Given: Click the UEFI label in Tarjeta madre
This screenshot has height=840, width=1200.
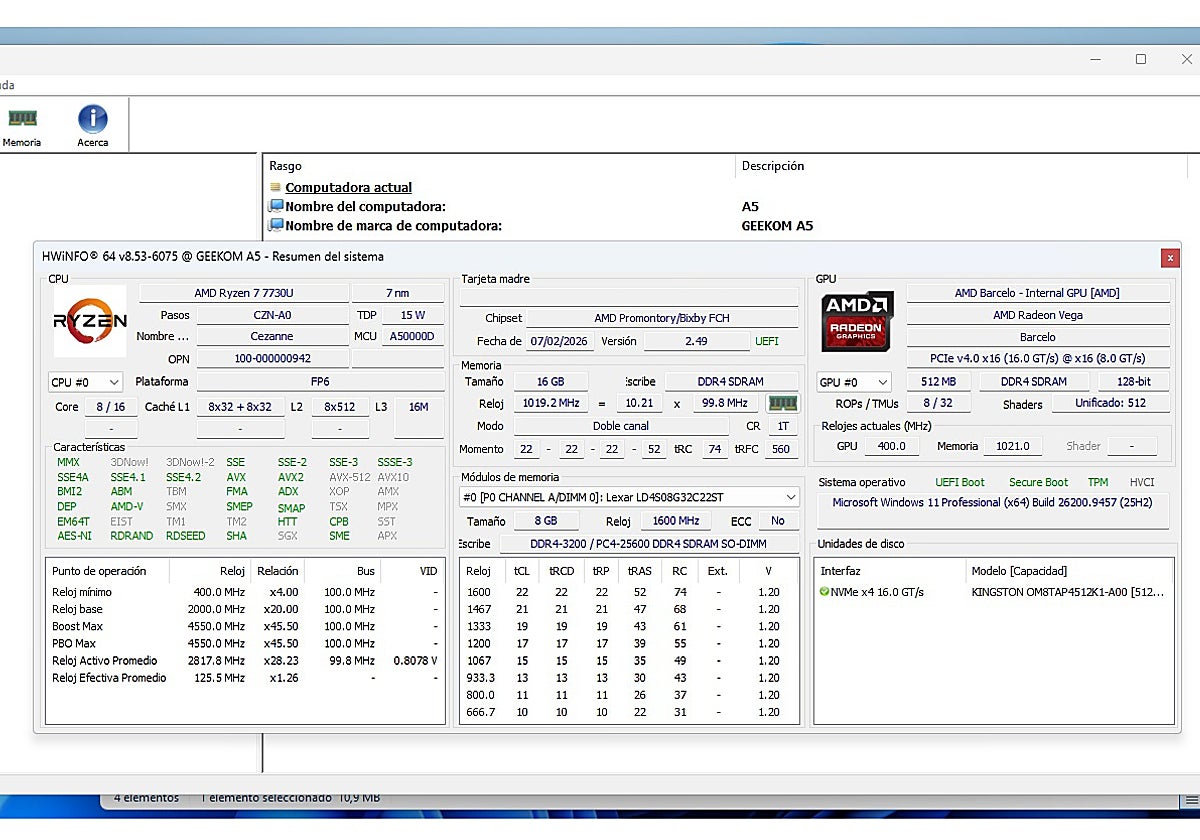Looking at the screenshot, I should click(767, 341).
